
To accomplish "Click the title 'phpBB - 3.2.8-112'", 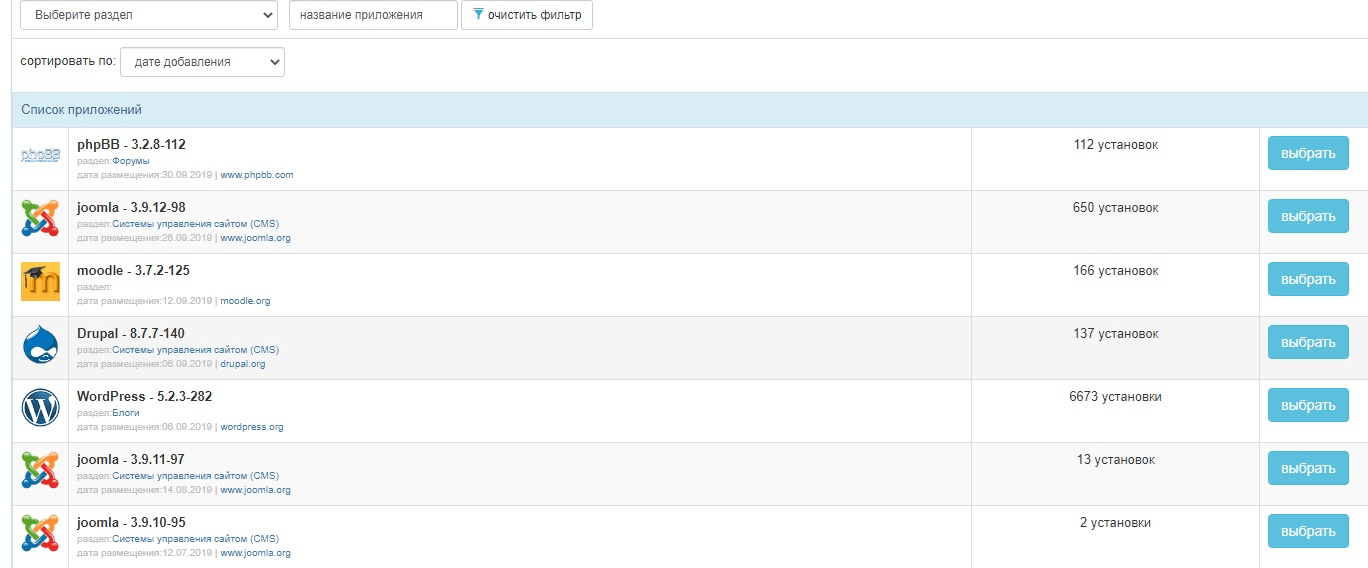I will (131, 144).
